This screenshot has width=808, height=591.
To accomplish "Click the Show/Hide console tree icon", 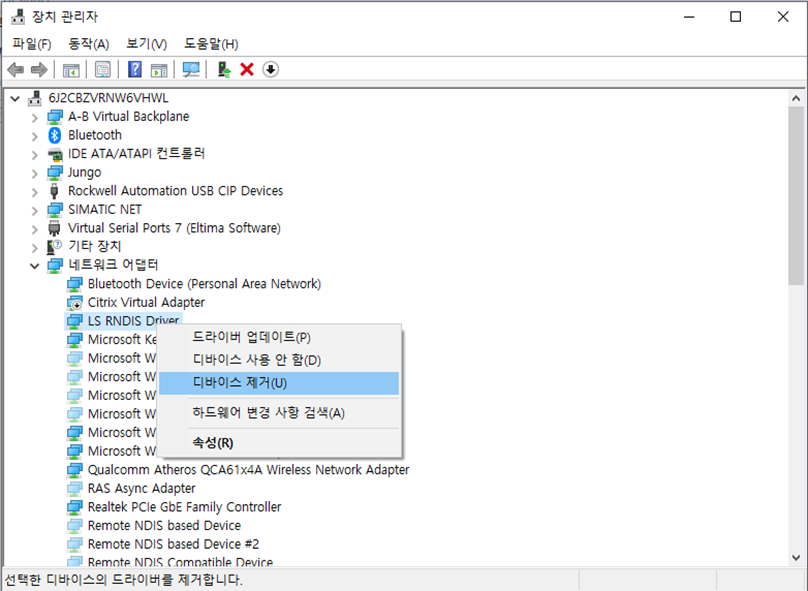I will [x=71, y=69].
